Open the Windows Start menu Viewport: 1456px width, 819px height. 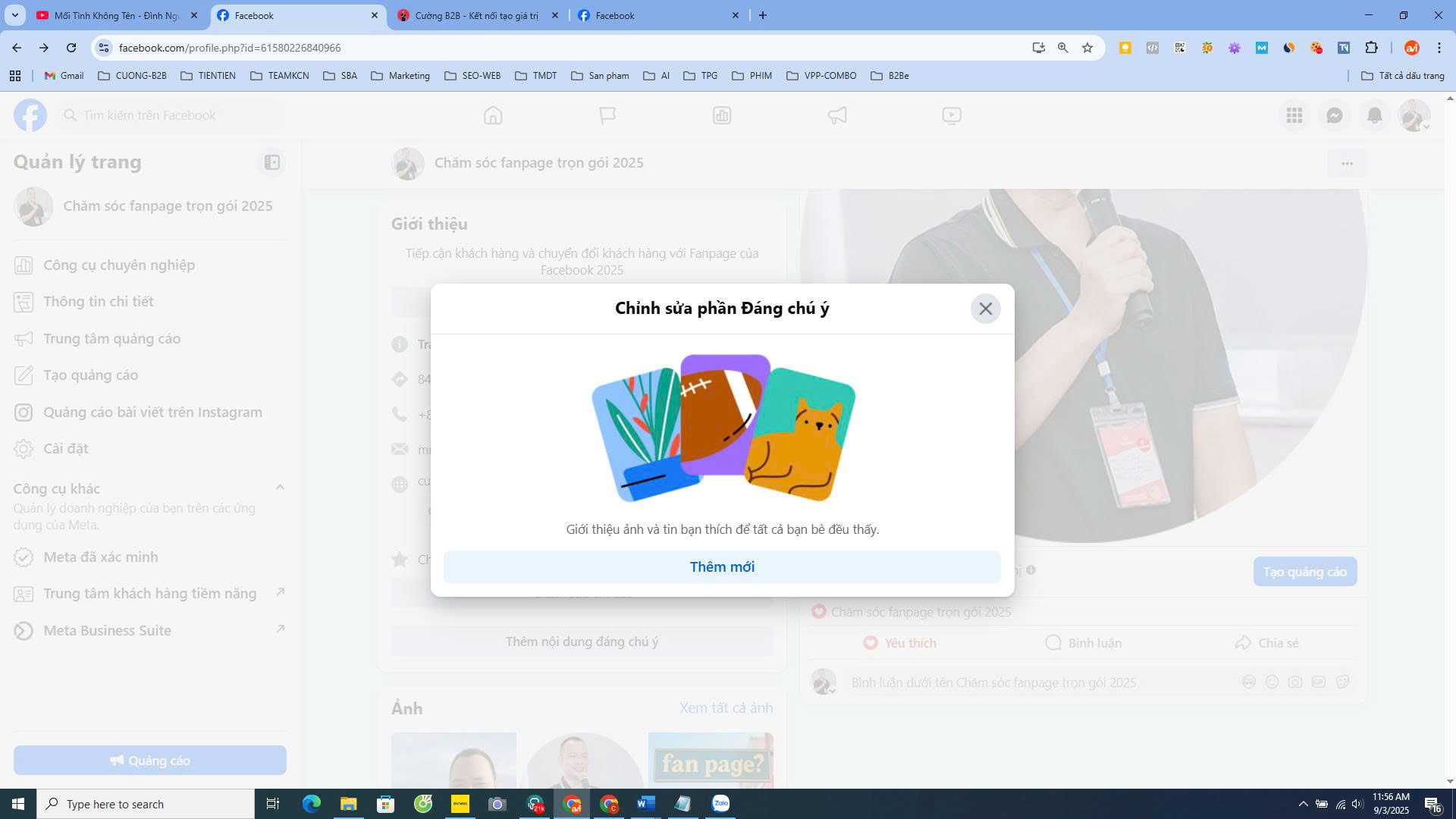tap(18, 804)
